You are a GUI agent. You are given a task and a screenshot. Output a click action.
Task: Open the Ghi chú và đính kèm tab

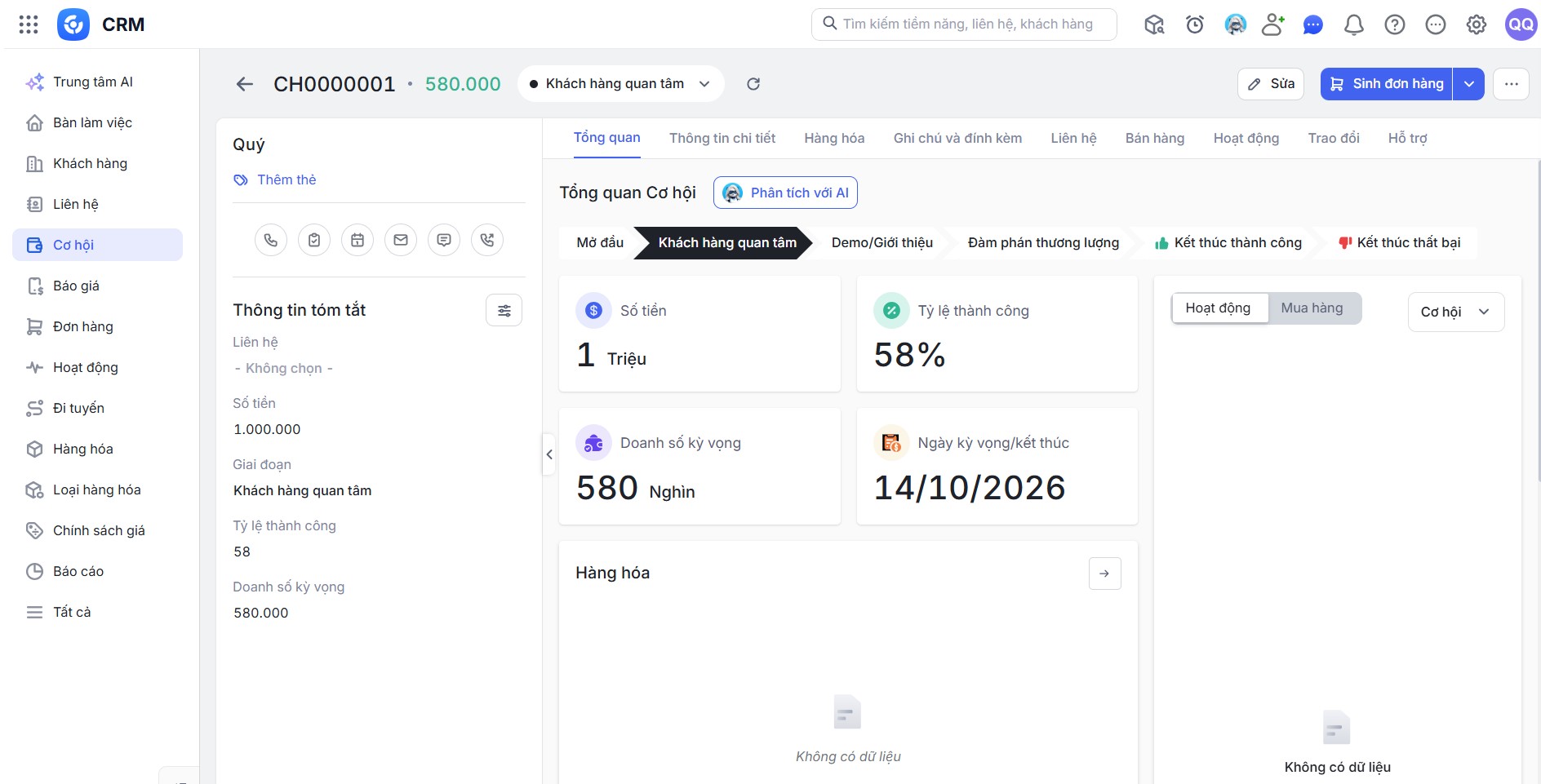[957, 139]
